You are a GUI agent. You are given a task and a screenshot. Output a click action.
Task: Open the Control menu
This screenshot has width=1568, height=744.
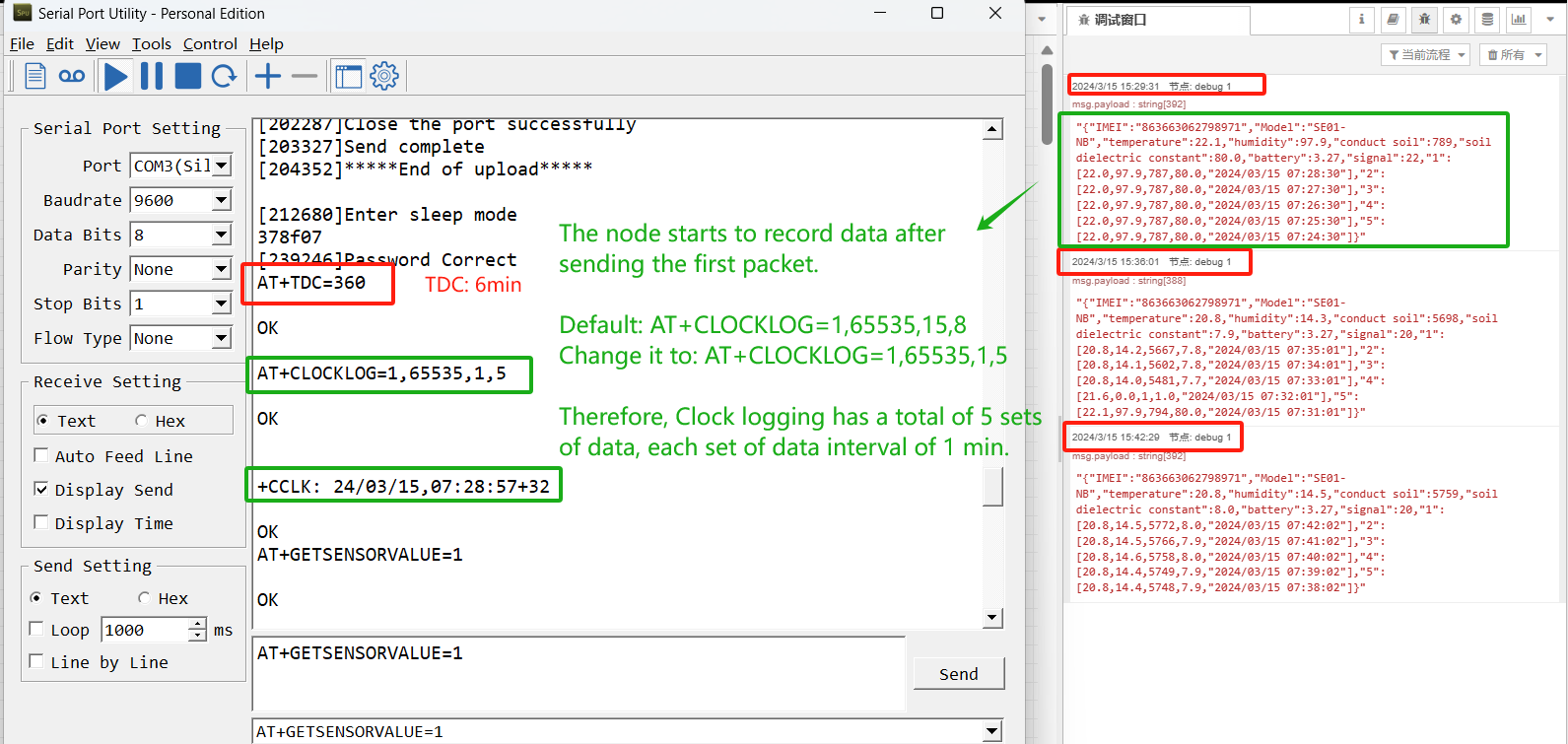coord(210,43)
